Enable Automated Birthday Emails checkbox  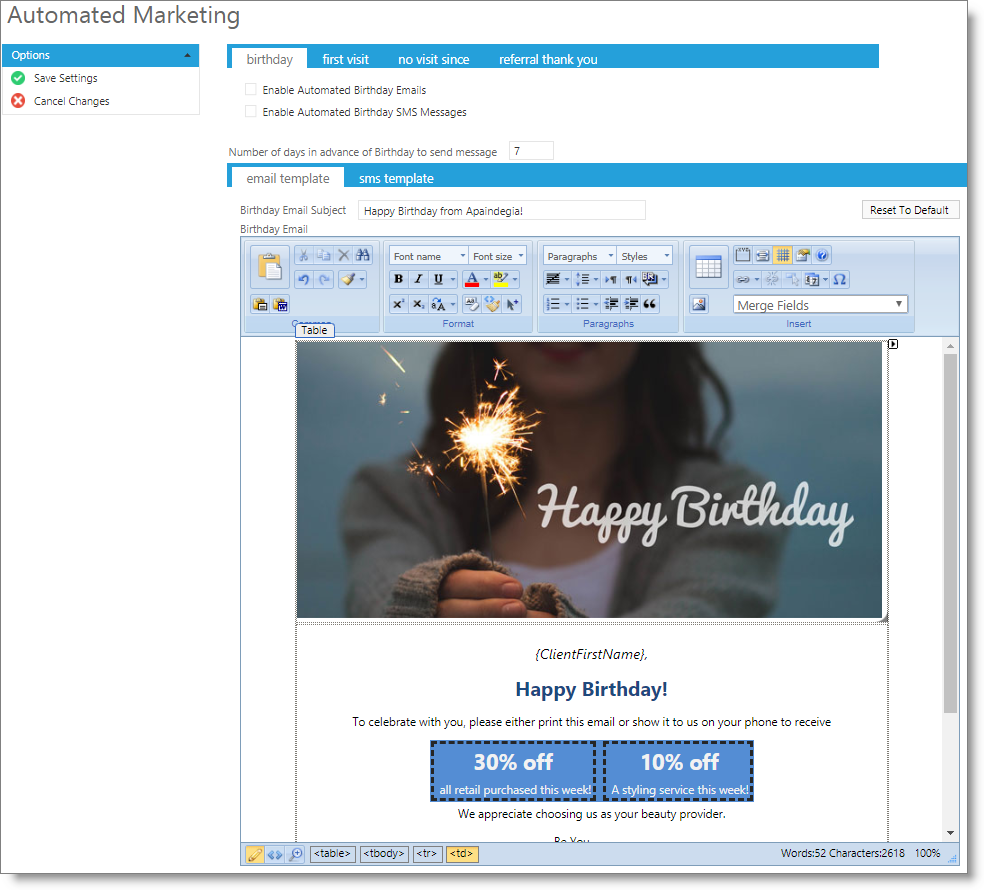pos(250,90)
